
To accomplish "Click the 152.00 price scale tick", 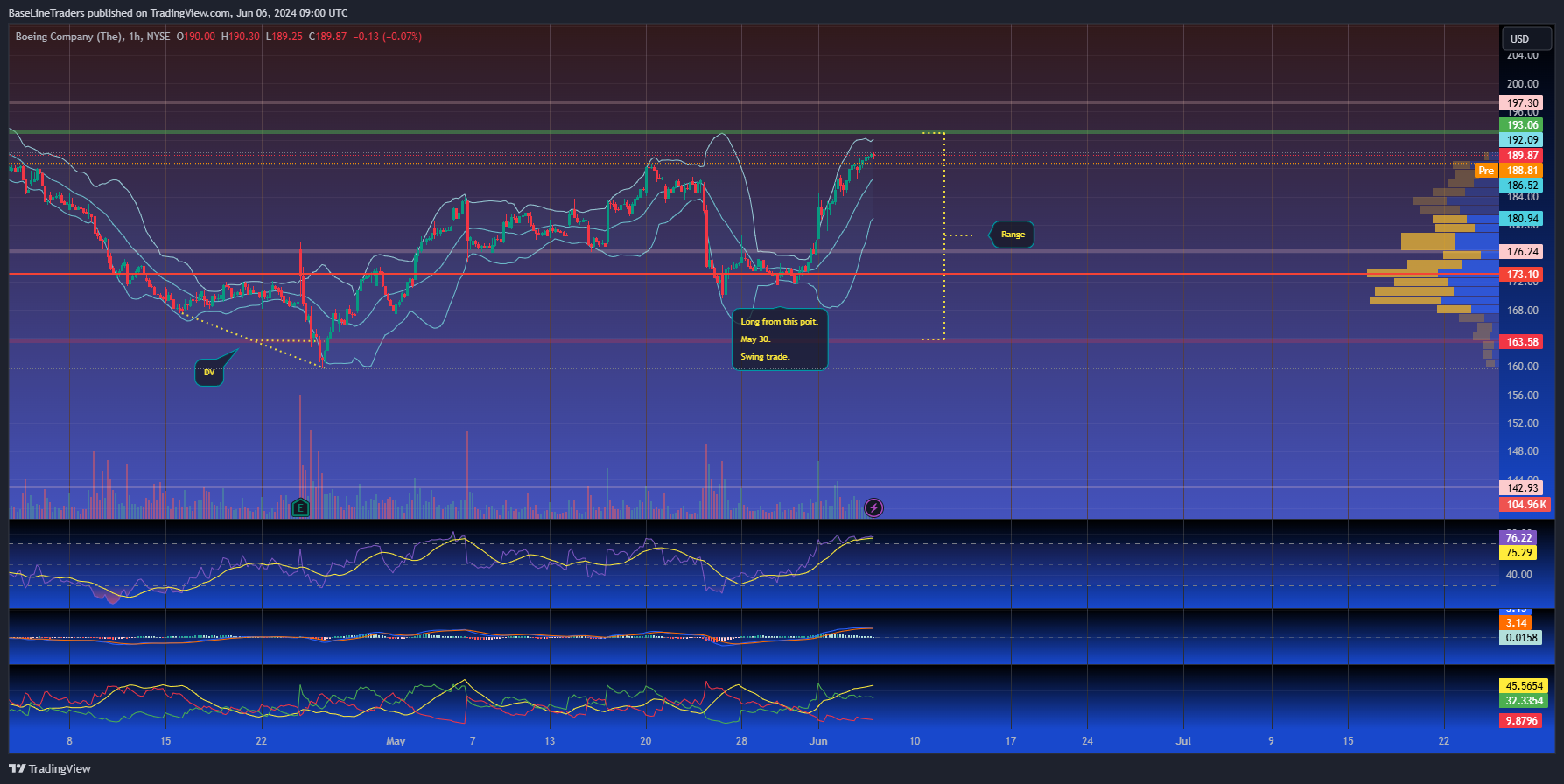I will pyautogui.click(x=1522, y=423).
